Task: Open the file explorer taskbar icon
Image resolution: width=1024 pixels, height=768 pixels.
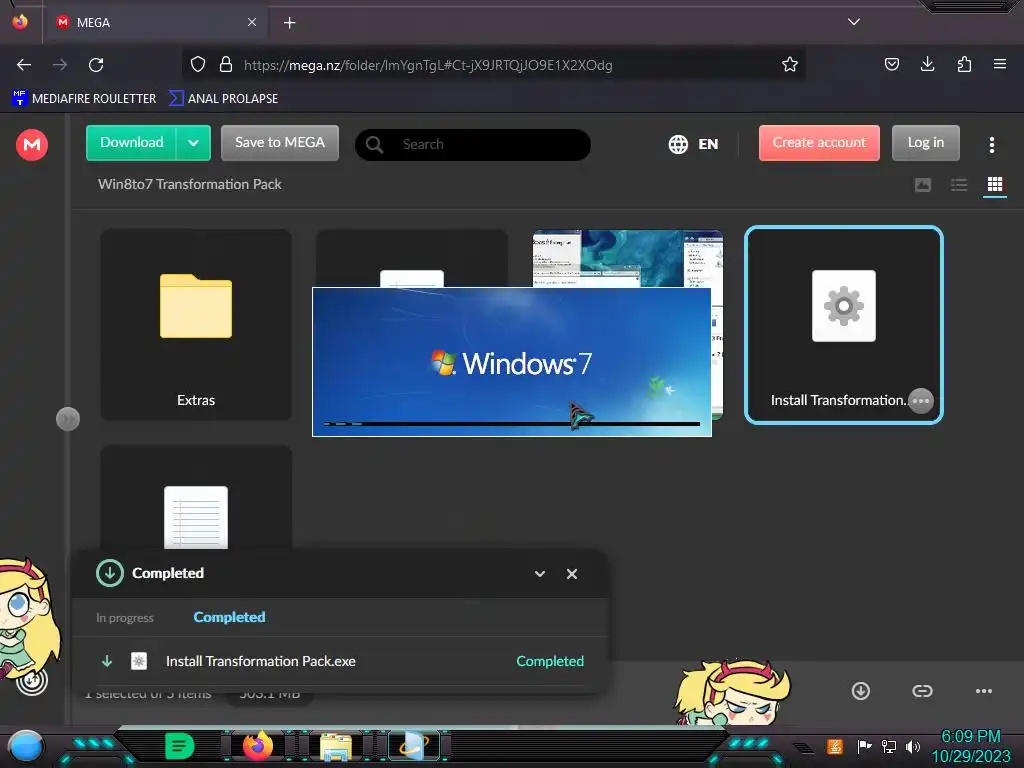Action: [x=336, y=746]
